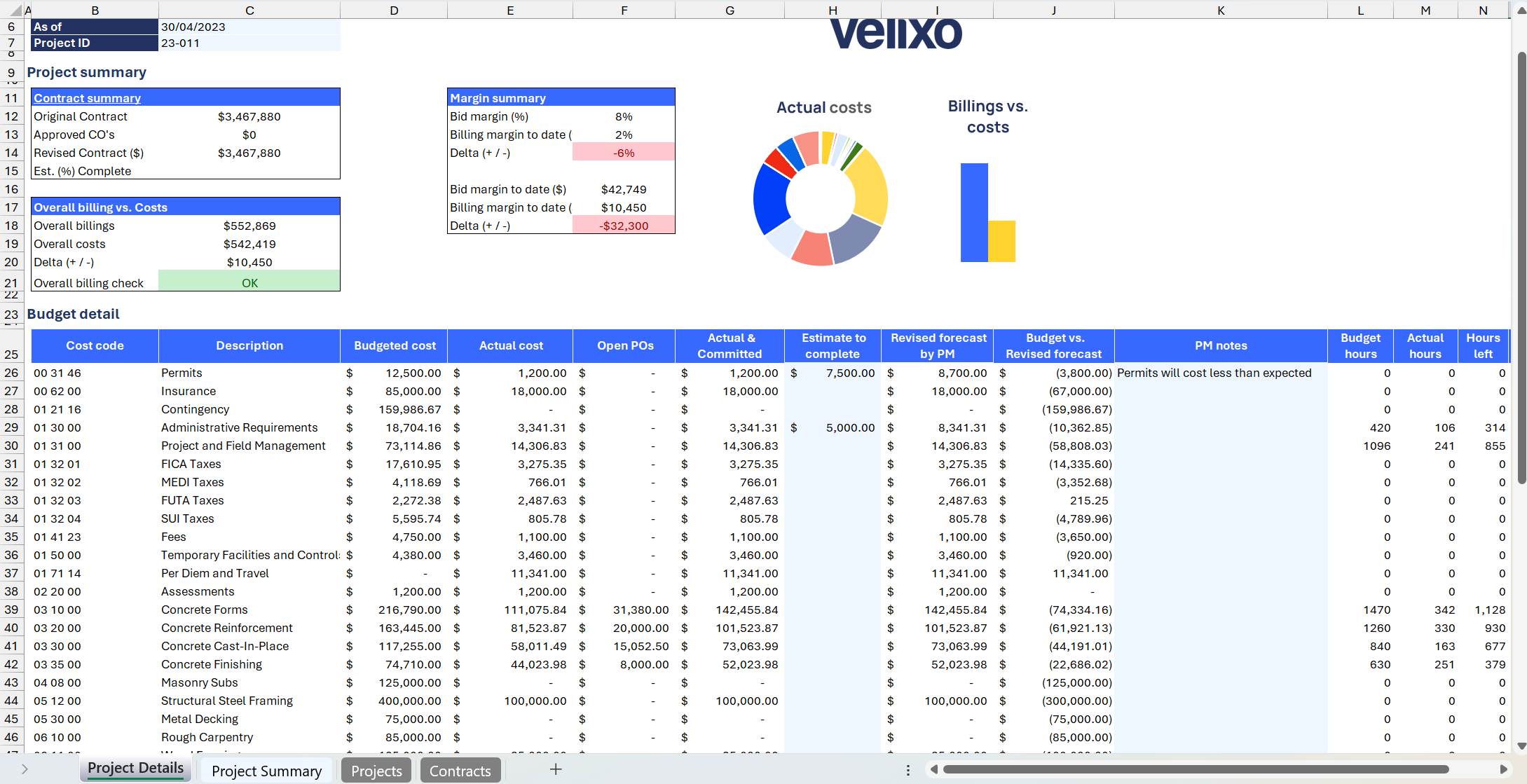This screenshot has height=784, width=1527.
Task: Switch to the Project Summary tab
Action: click(266, 771)
